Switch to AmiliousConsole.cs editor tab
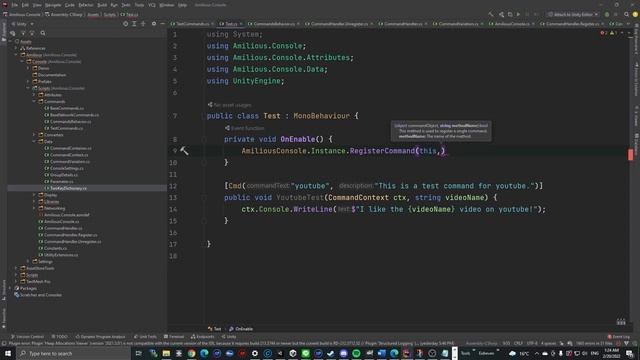Screen dimensions: 640x360 (511, 24)
